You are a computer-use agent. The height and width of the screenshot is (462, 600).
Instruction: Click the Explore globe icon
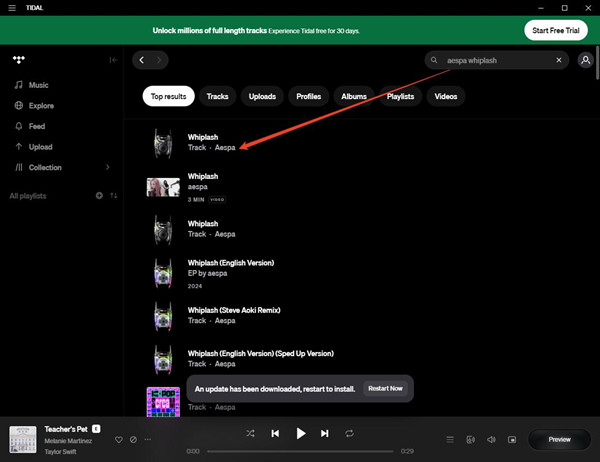click(19, 105)
